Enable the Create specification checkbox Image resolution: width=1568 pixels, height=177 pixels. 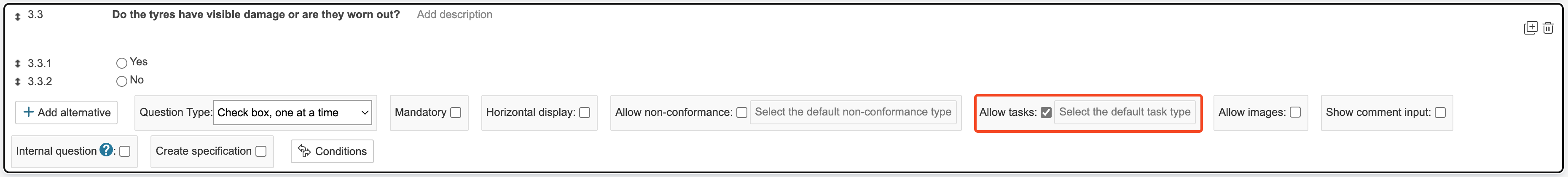tap(261, 151)
